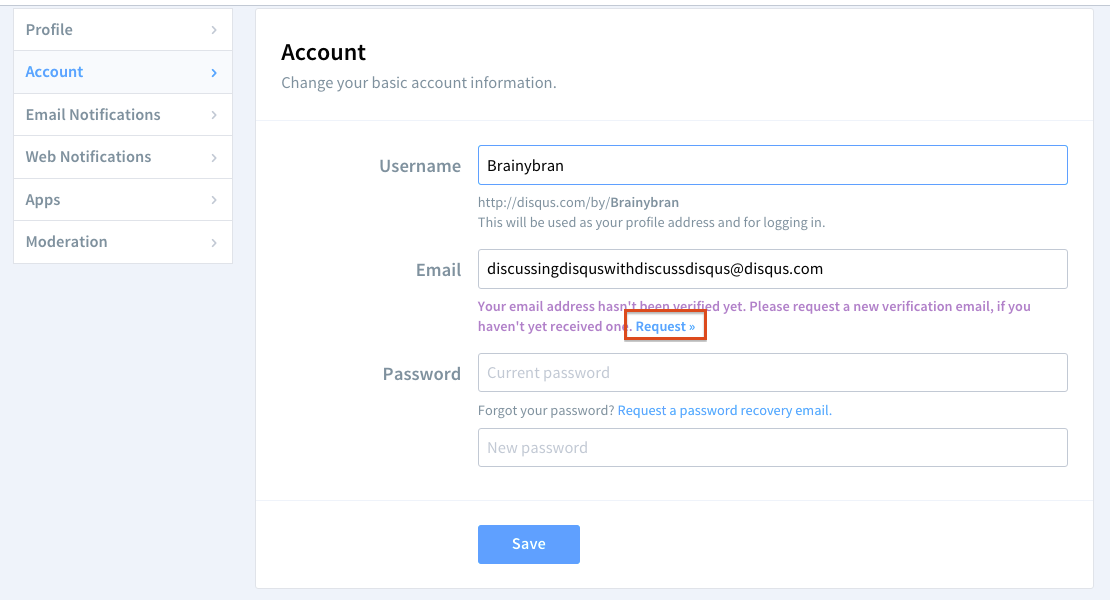Select the Account sidebar item
Viewport: 1110px width, 600px height.
54,72
